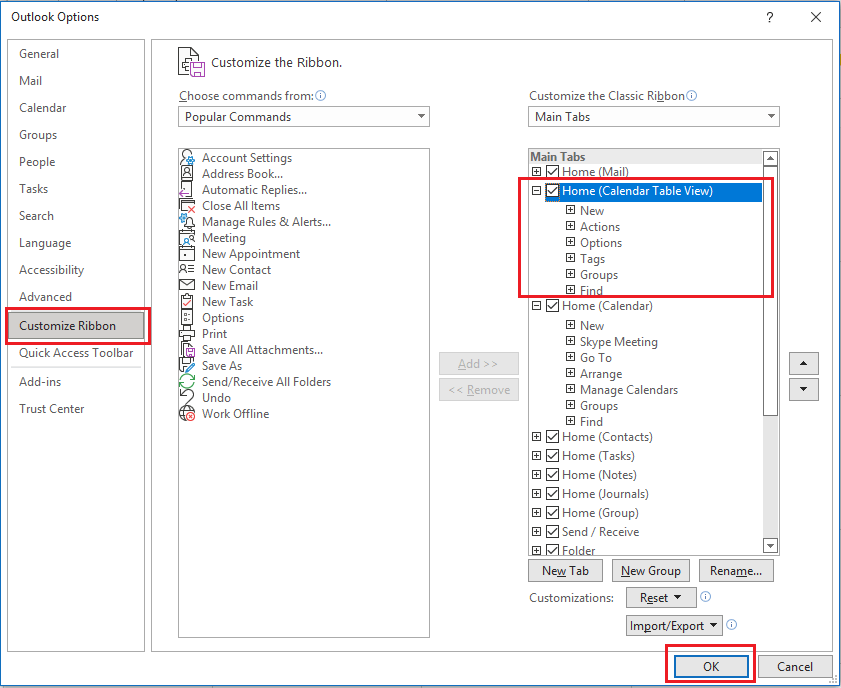Click the Move Down arrow button

[x=803, y=389]
